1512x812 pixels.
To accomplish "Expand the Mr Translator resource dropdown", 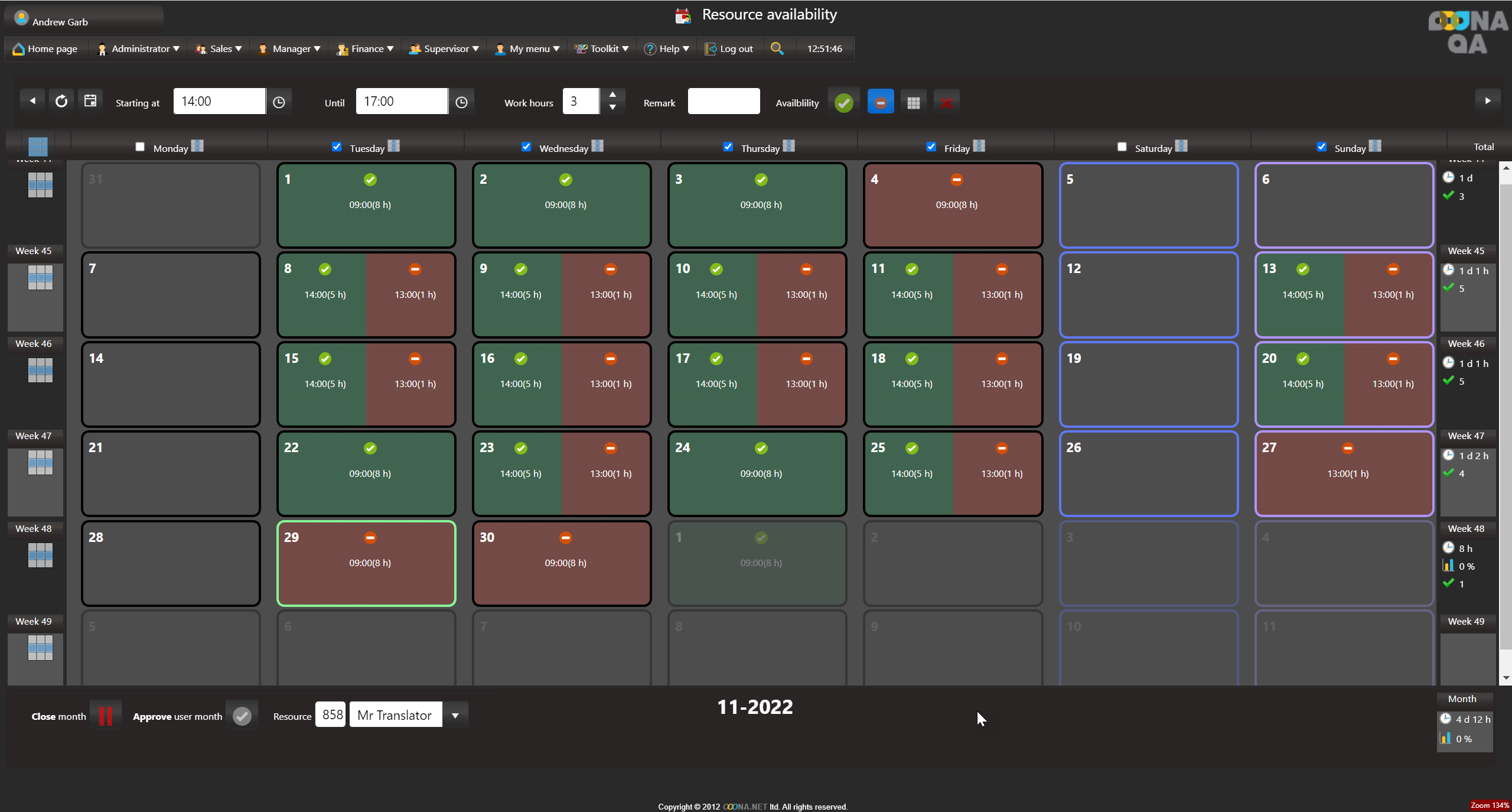I will tap(455, 715).
